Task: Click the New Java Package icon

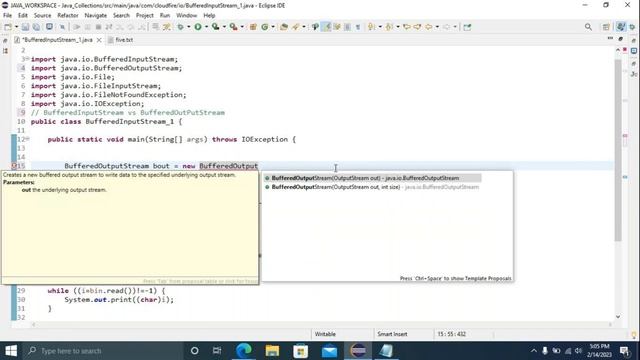Action: pos(253,27)
